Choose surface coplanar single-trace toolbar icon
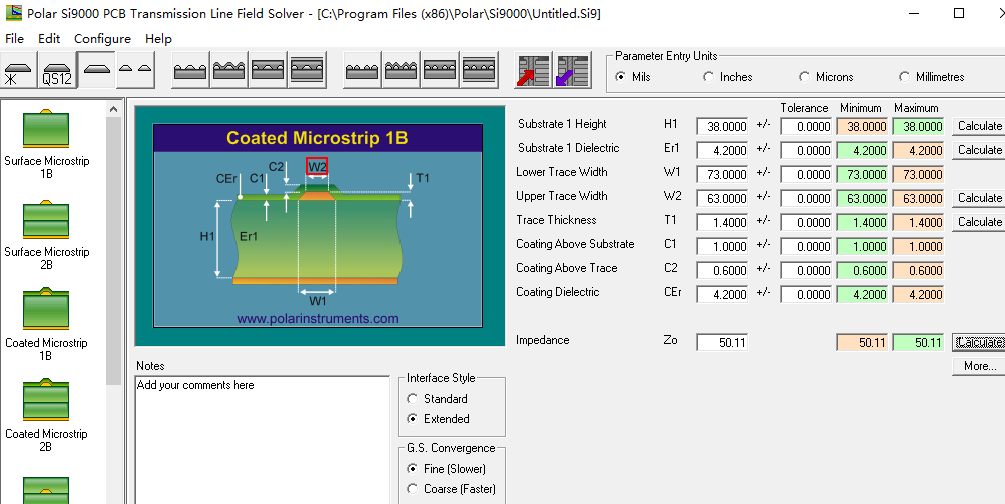Viewport: 1005px width, 504px height. coord(190,70)
